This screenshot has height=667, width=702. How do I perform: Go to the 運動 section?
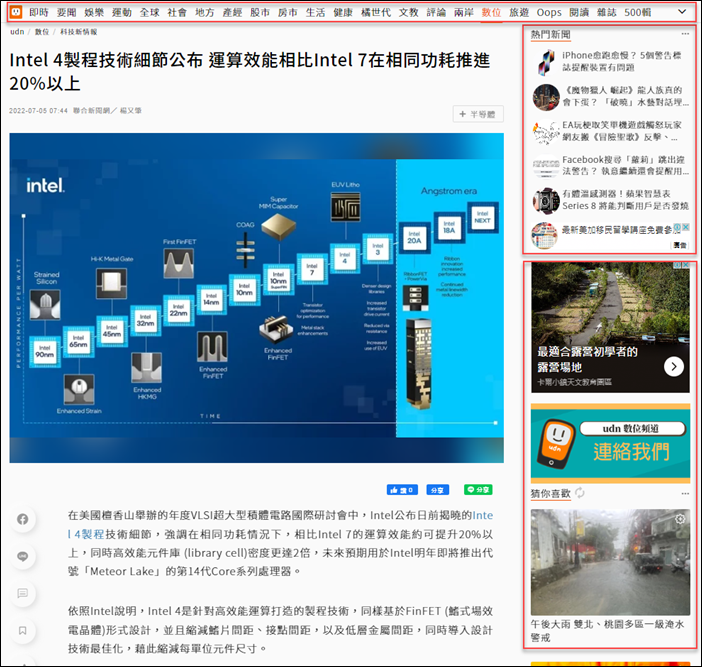pos(122,13)
